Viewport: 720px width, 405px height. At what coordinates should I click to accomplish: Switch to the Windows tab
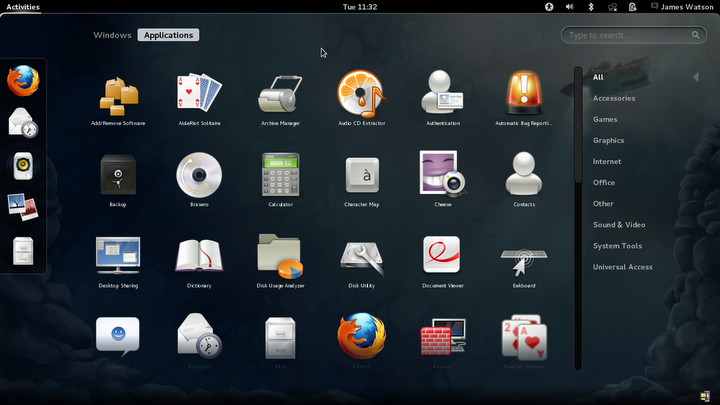click(x=112, y=35)
